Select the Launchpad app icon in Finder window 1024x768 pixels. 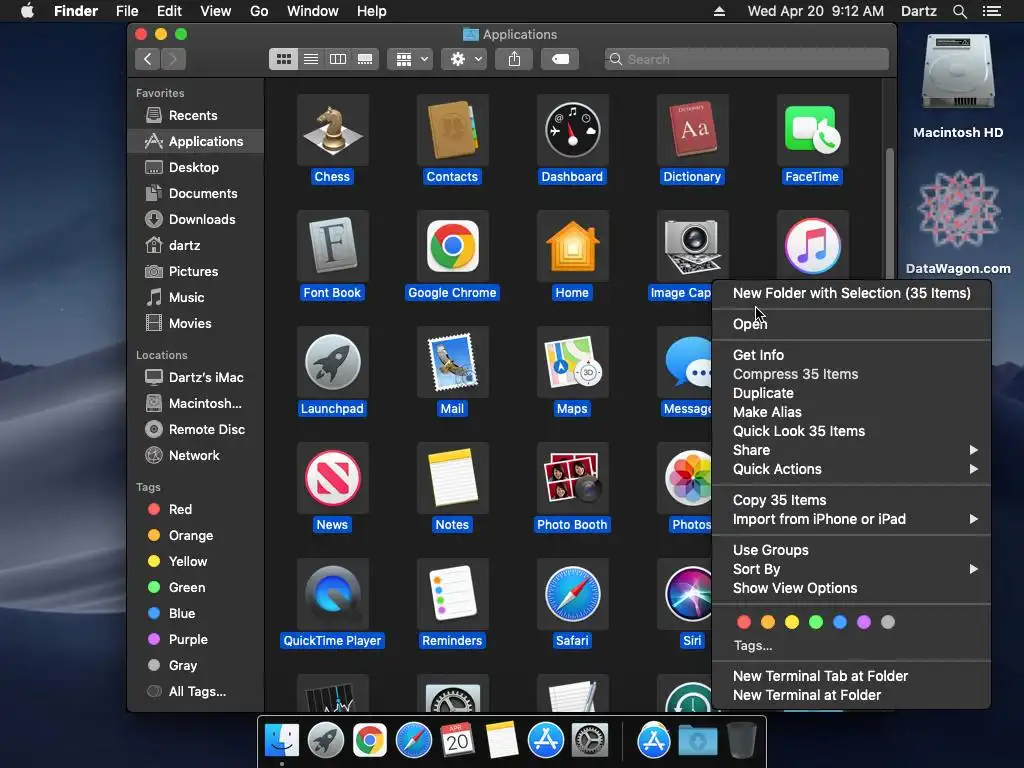tap(332, 362)
